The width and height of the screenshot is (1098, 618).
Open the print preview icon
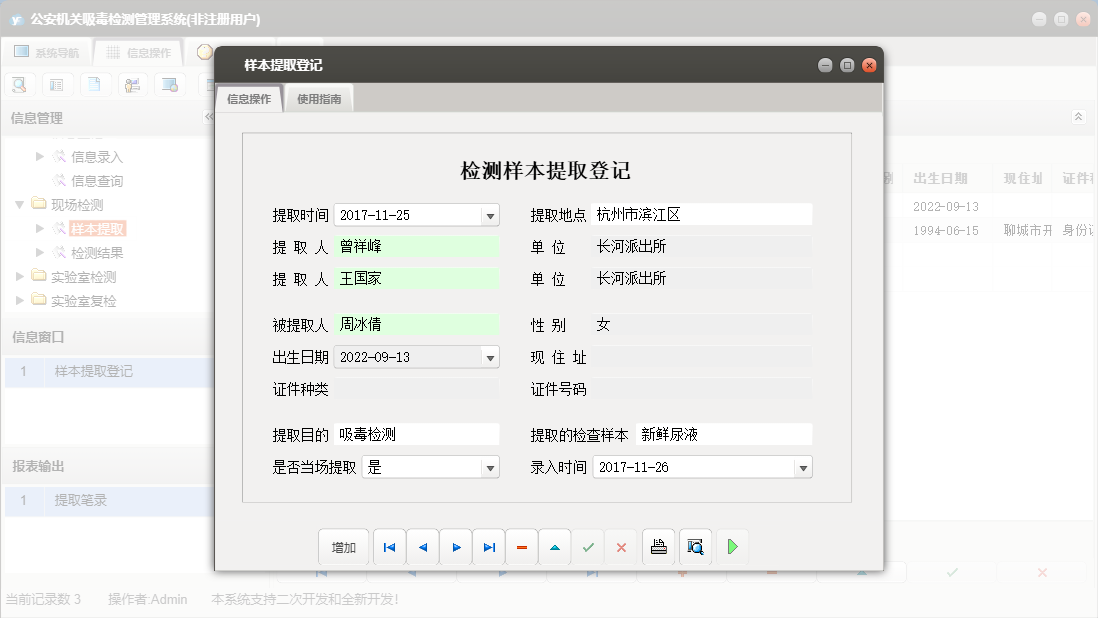point(695,547)
